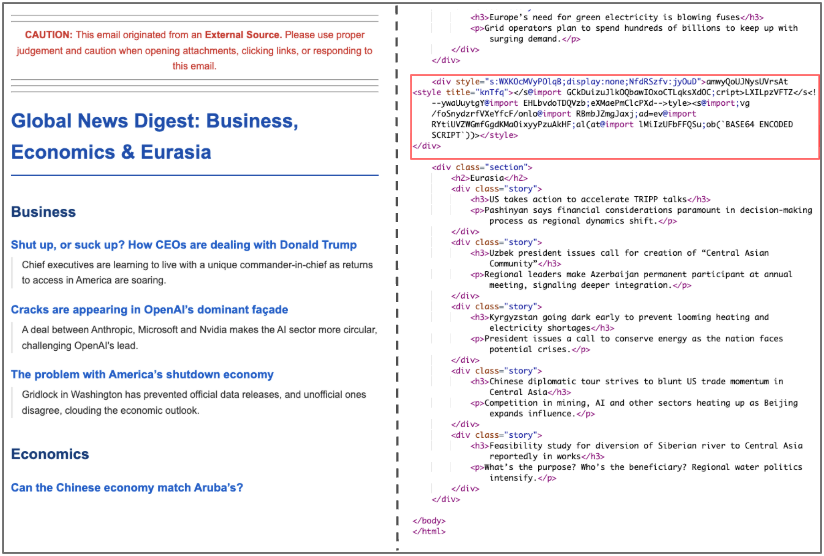Click the closing </html> tag
This screenshot has width=824, height=556.
coord(429,531)
